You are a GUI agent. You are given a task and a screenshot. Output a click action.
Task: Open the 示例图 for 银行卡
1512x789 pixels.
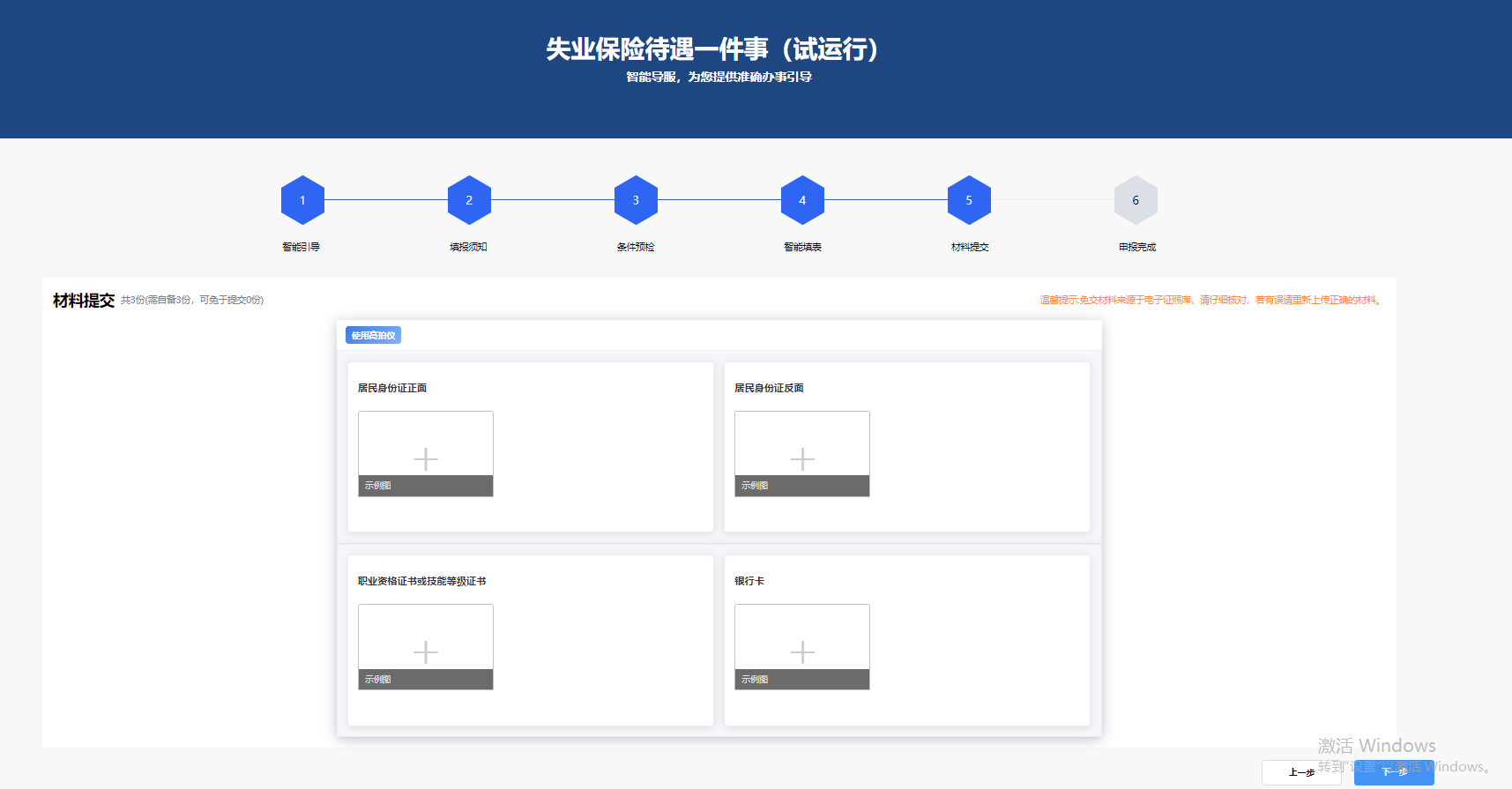(802, 680)
